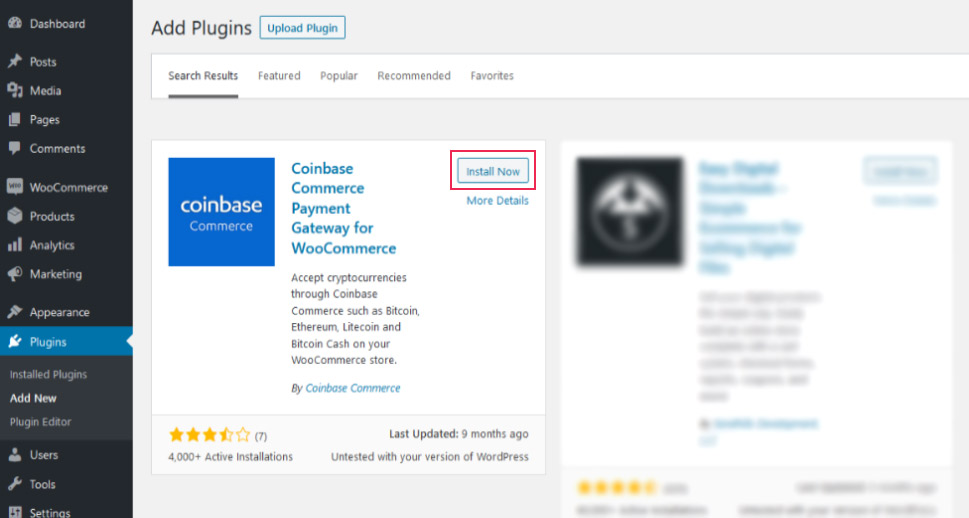
Task: Click the Comments speech bubble icon
Action: coord(15,148)
